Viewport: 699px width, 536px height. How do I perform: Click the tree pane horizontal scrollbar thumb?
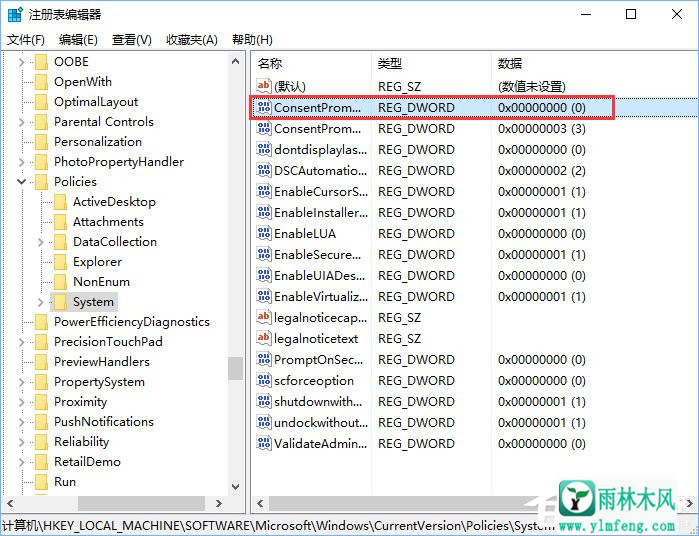[141, 503]
